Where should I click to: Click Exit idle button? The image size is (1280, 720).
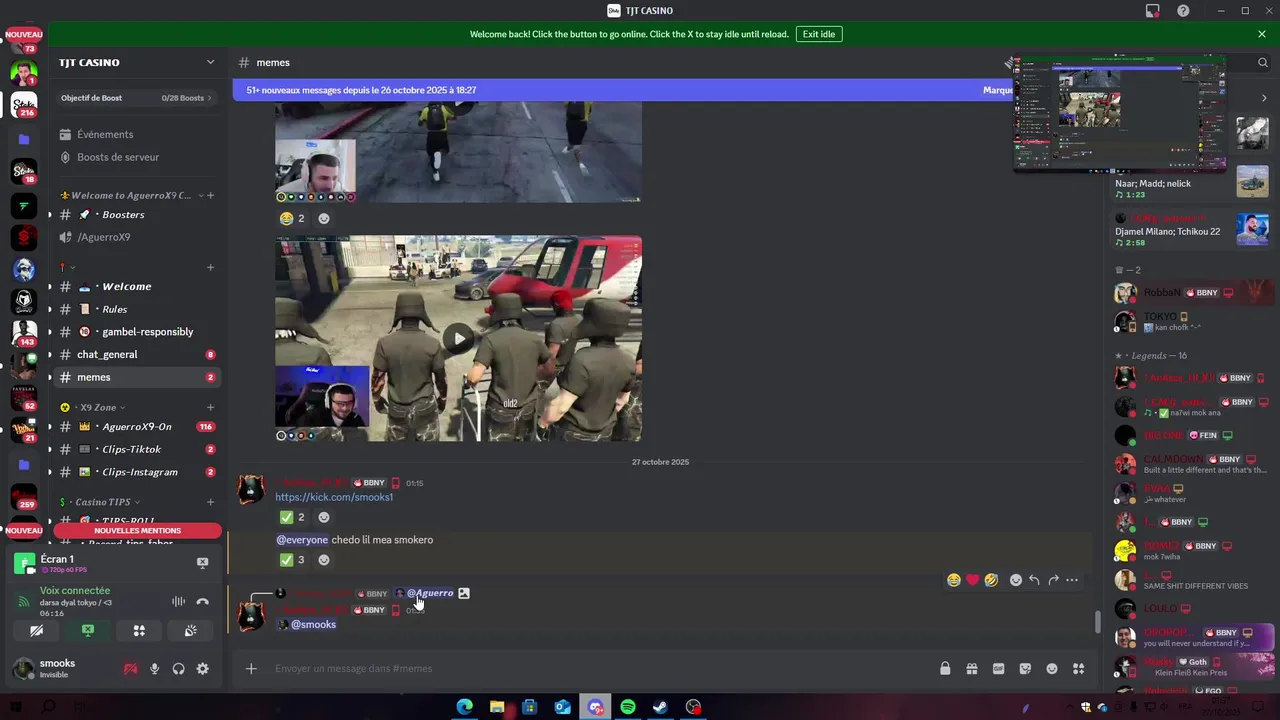point(819,34)
